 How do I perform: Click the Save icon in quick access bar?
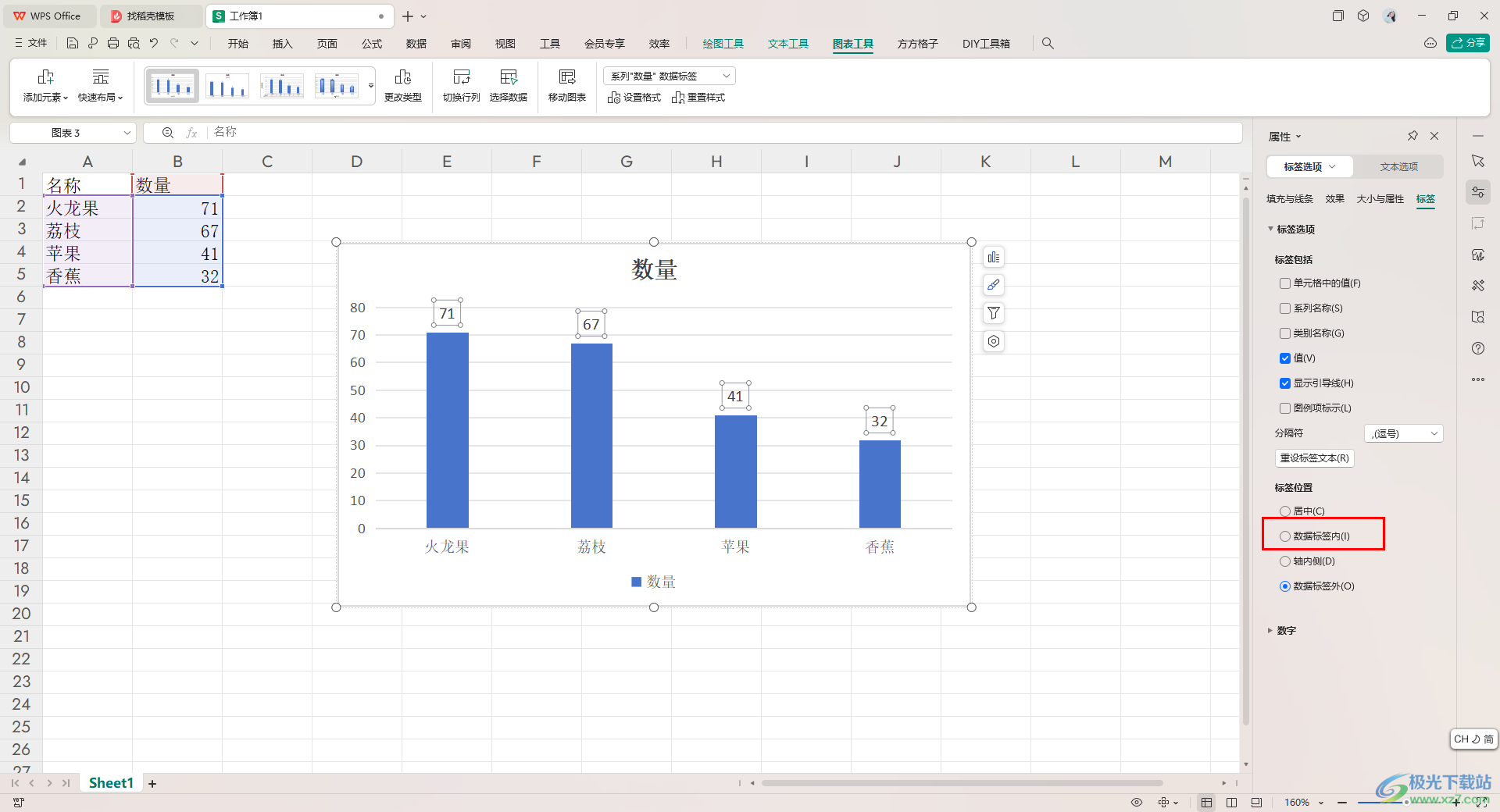(x=73, y=44)
